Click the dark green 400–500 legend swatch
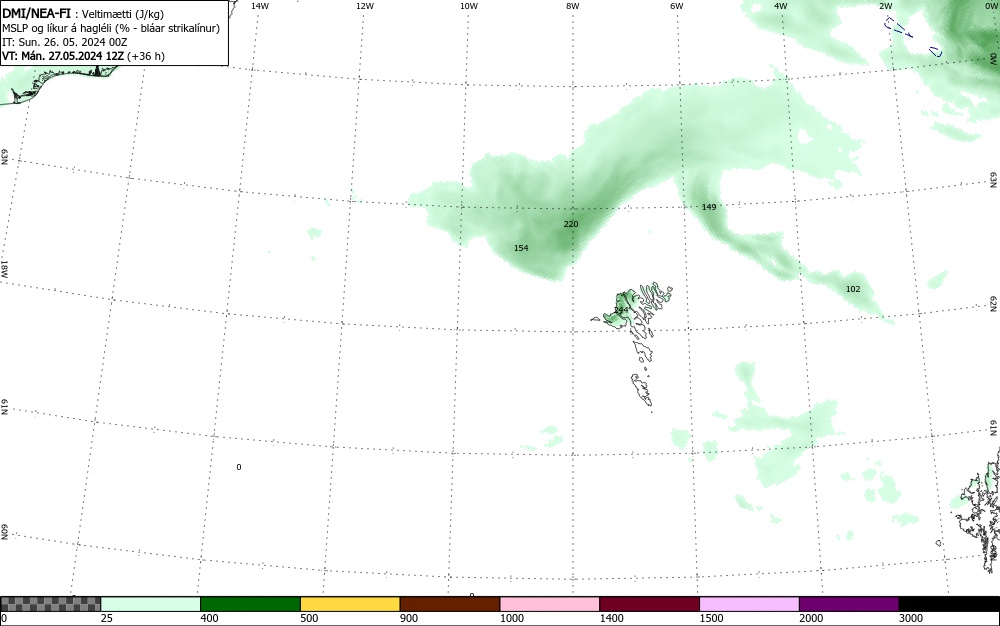The image size is (1000, 626). coord(250,604)
